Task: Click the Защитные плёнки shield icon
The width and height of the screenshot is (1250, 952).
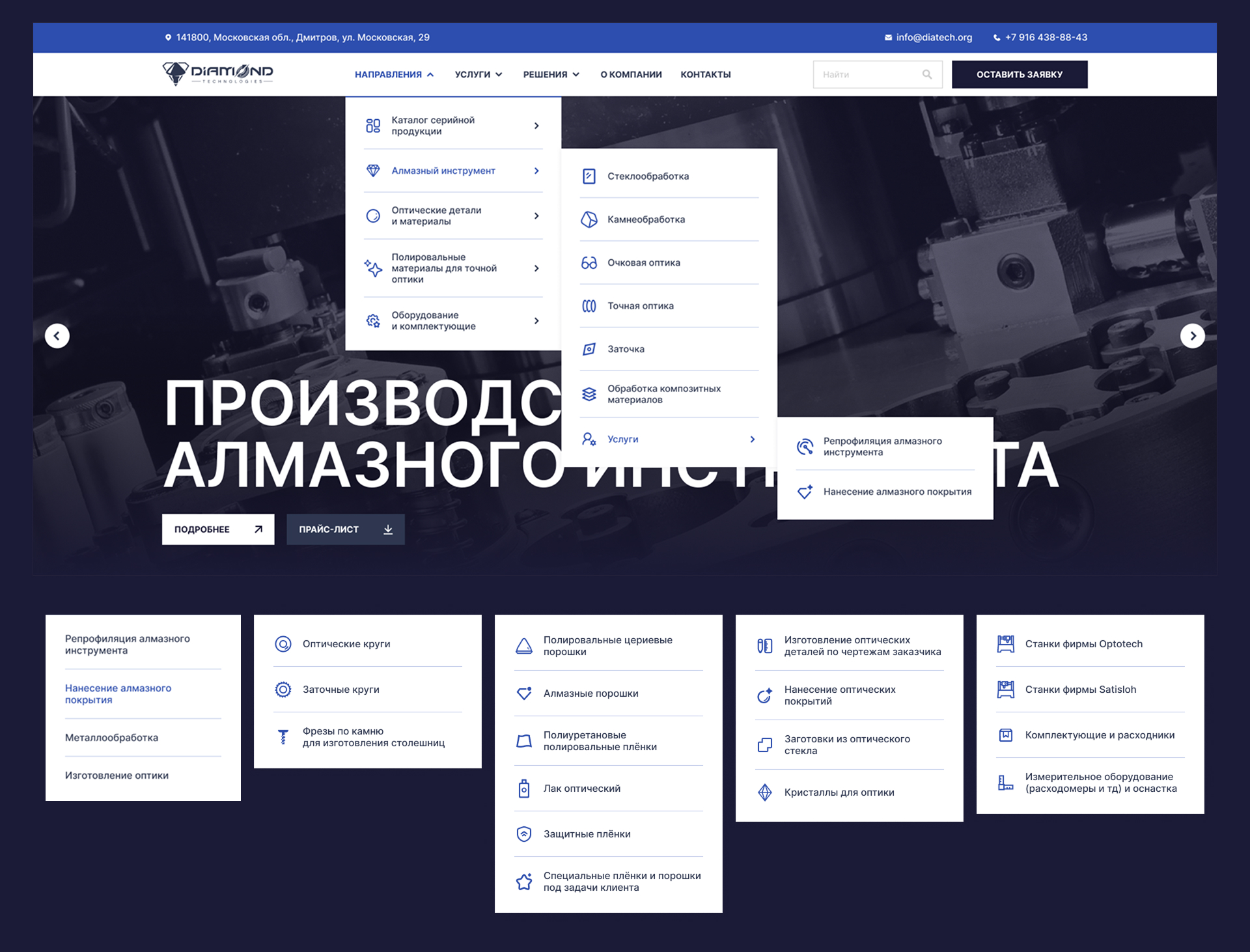Action: pos(524,834)
